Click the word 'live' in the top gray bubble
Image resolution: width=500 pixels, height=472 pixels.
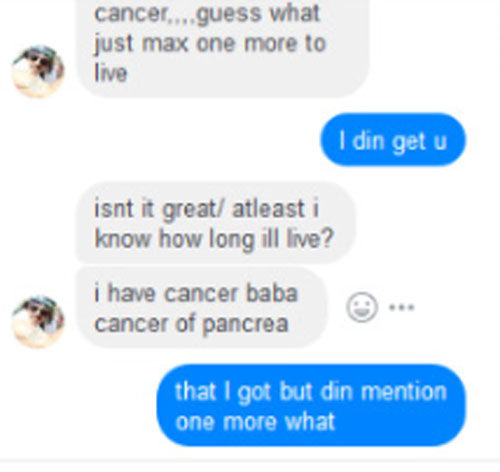point(111,73)
